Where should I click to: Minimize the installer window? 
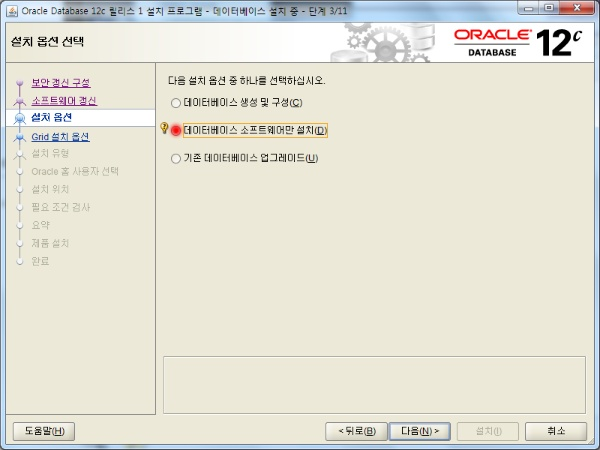[x=529, y=8]
